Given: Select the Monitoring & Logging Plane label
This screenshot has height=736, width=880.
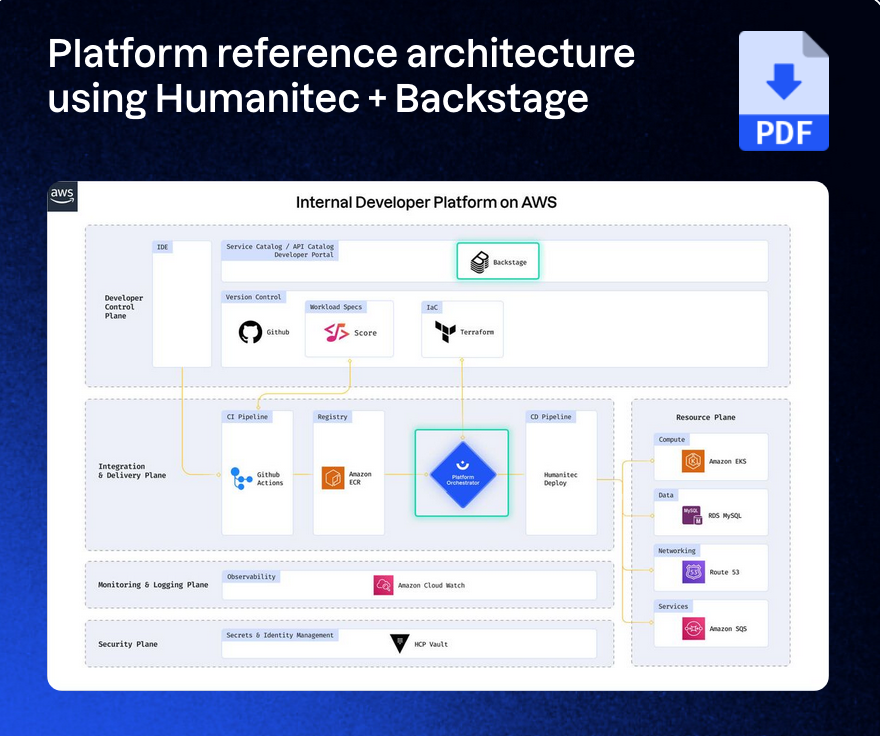Looking at the screenshot, I should pyautogui.click(x=151, y=585).
